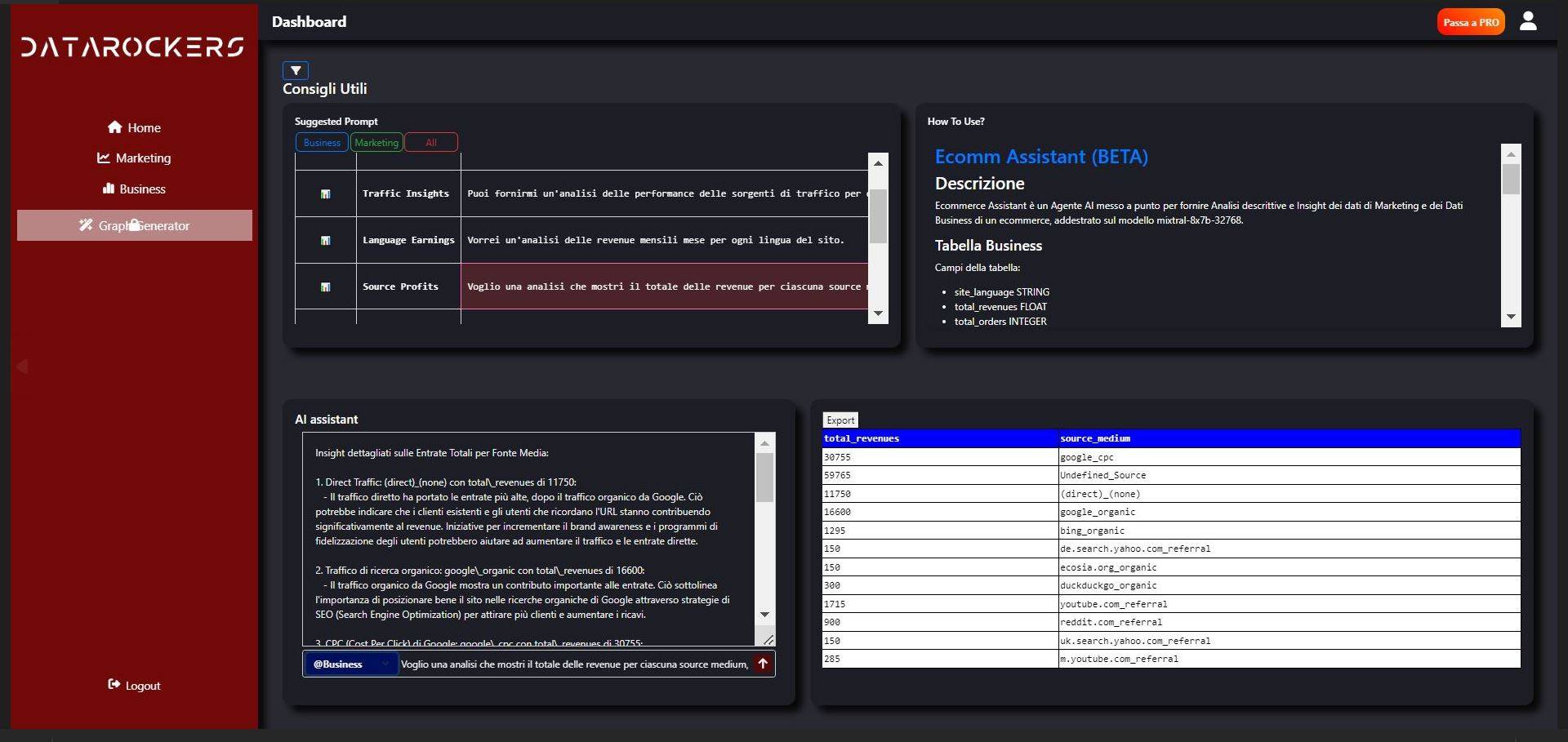Open the user profile icon
The height and width of the screenshot is (742, 1568).
[x=1528, y=21]
